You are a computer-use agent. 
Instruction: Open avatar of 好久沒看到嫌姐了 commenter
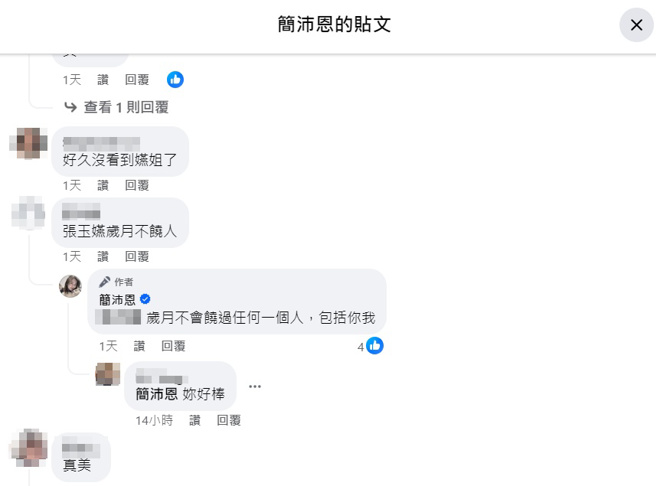click(x=28, y=143)
